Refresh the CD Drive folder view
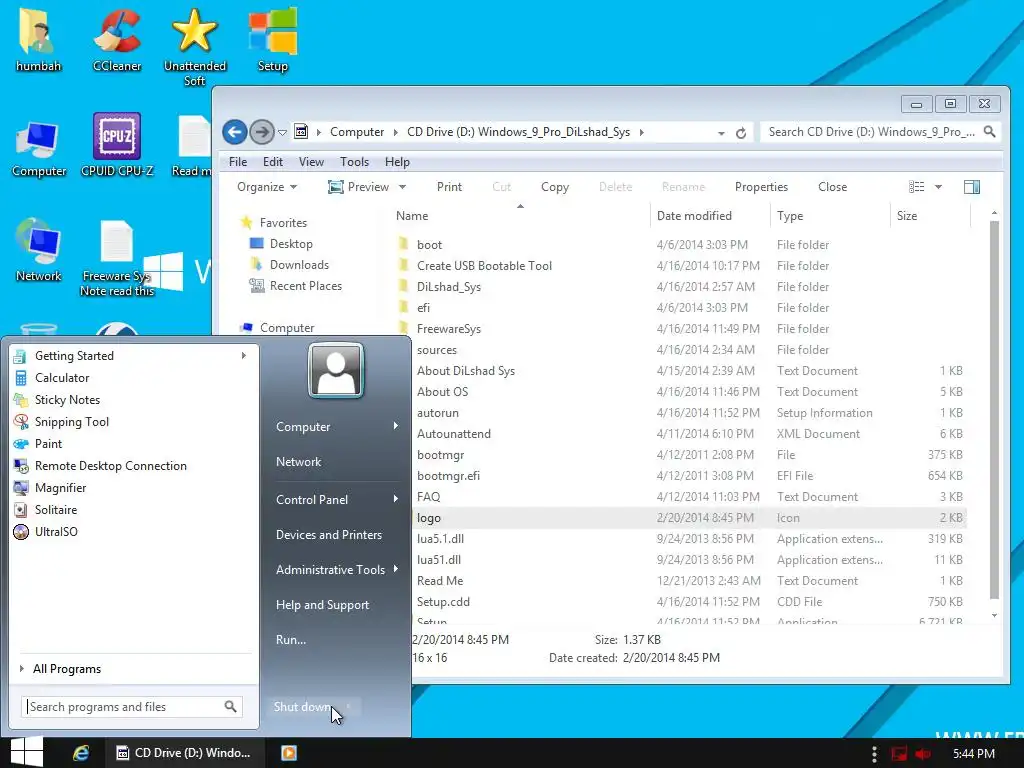The width and height of the screenshot is (1024, 768). pyautogui.click(x=741, y=133)
